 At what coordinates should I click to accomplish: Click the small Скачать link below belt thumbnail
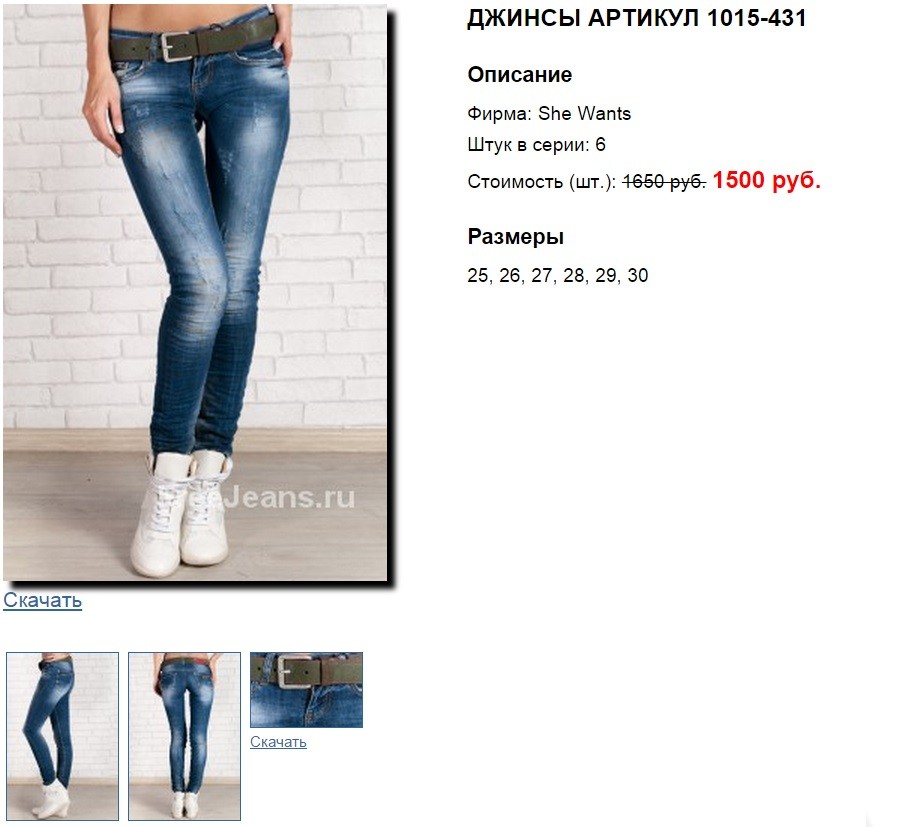(x=278, y=742)
